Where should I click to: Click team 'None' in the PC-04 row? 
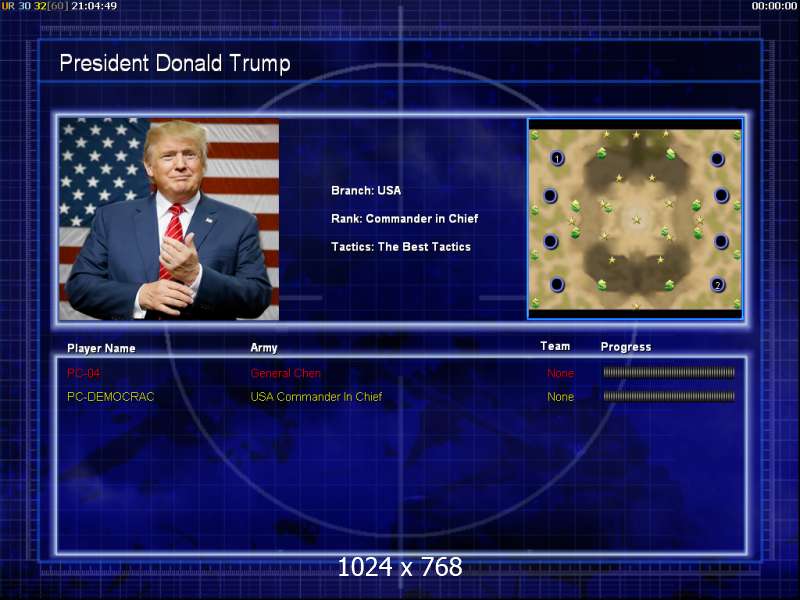[560, 373]
